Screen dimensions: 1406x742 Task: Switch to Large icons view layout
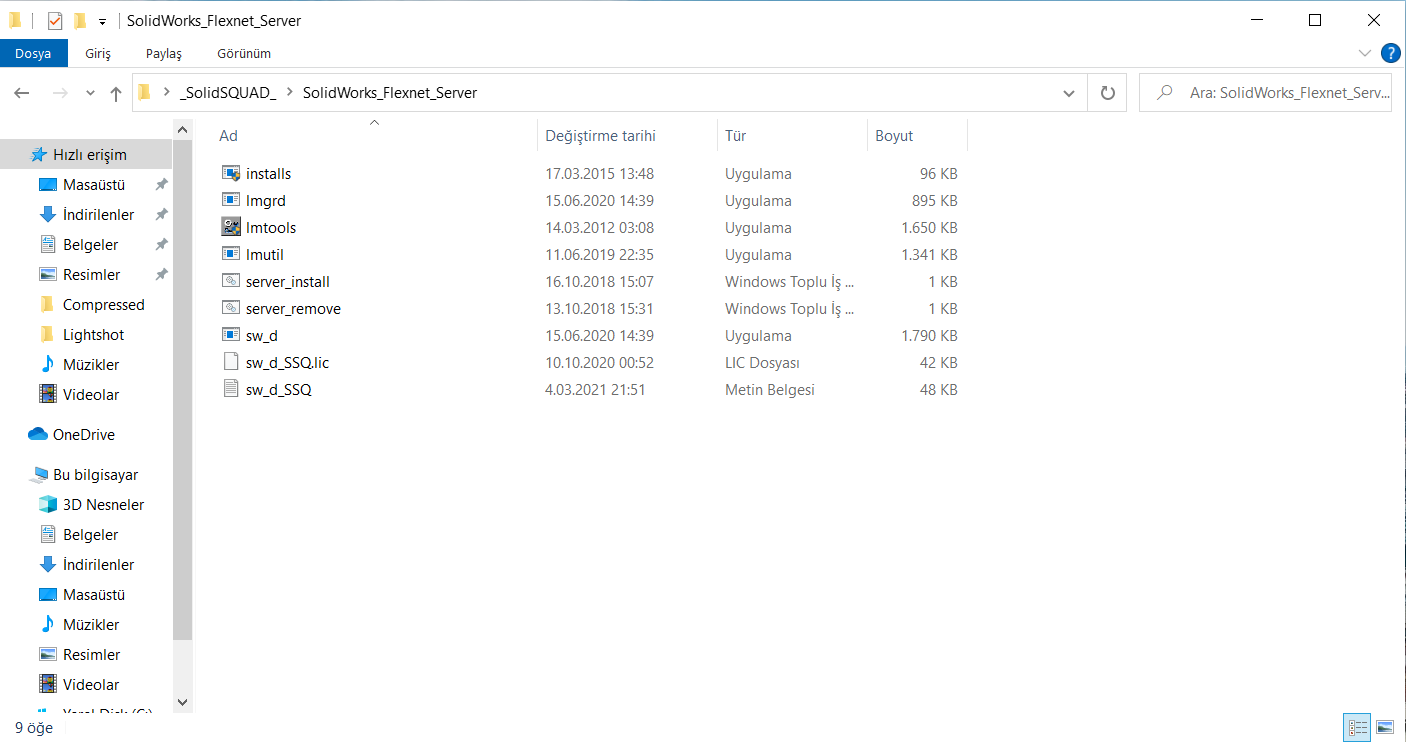click(x=1385, y=727)
